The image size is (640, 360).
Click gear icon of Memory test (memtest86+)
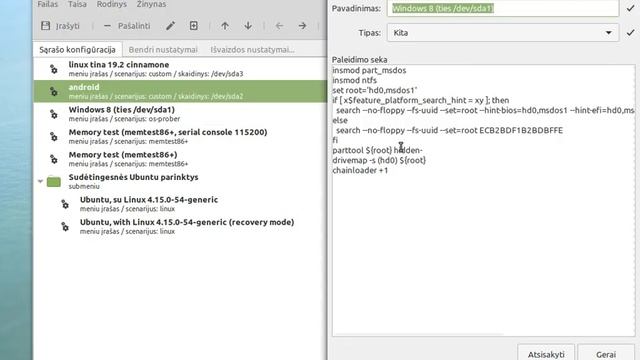(x=53, y=159)
